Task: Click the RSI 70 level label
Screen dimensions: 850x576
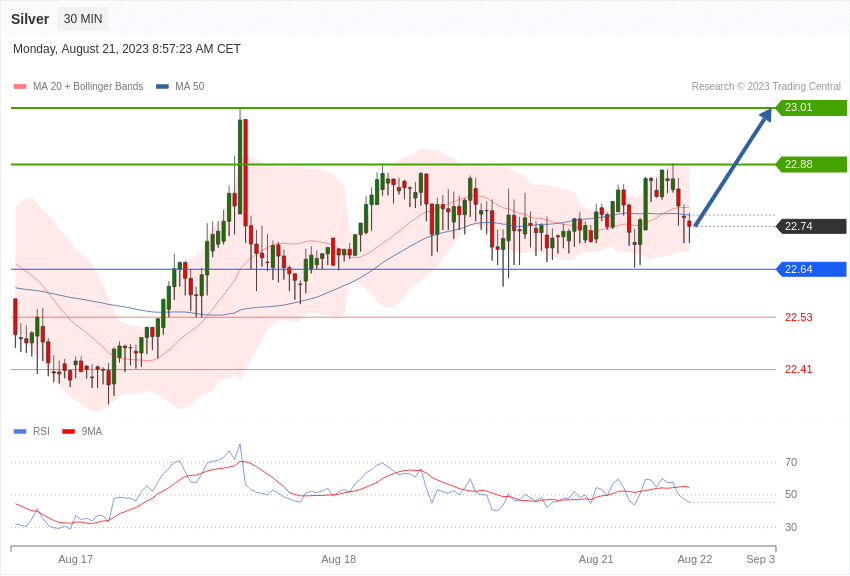Action: click(791, 462)
